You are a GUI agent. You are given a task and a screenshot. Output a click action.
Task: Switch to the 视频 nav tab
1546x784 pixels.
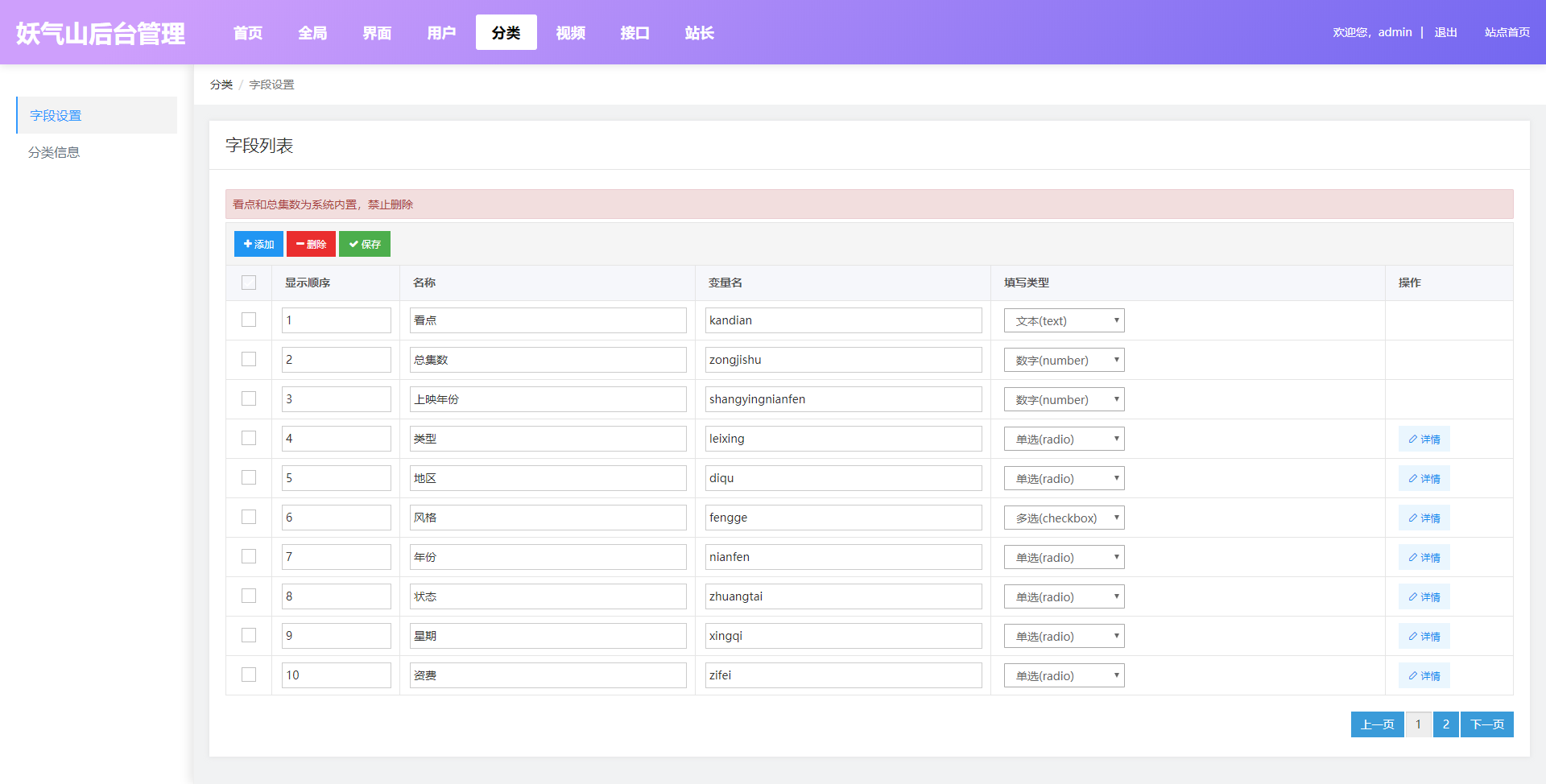click(570, 32)
